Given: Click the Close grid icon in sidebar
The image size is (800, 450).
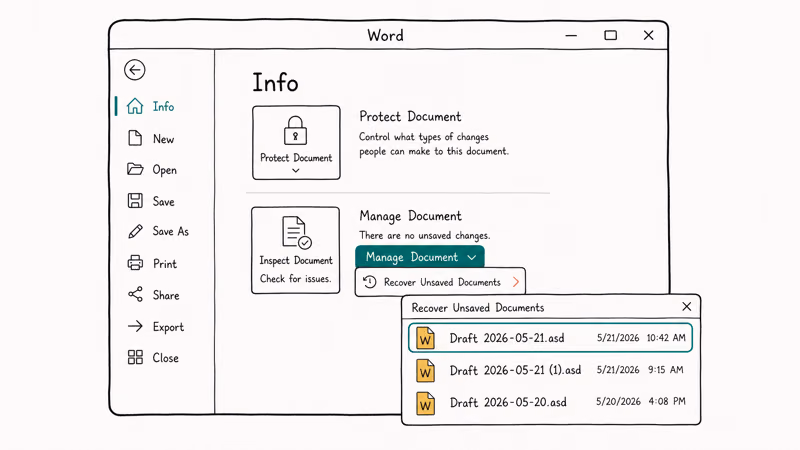Looking at the screenshot, I should pos(135,357).
